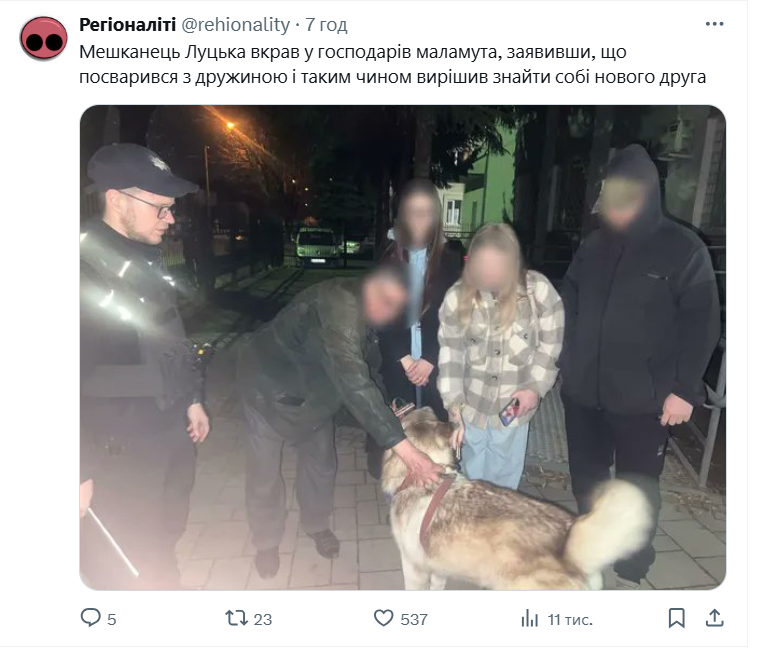This screenshot has width=779, height=648.
Task: Like the tweet with the heart icon
Action: coord(383,618)
